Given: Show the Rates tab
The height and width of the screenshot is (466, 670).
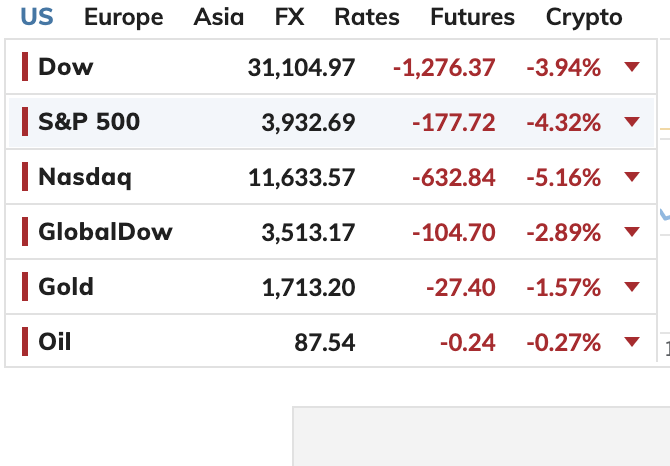Looking at the screenshot, I should coord(366,17).
